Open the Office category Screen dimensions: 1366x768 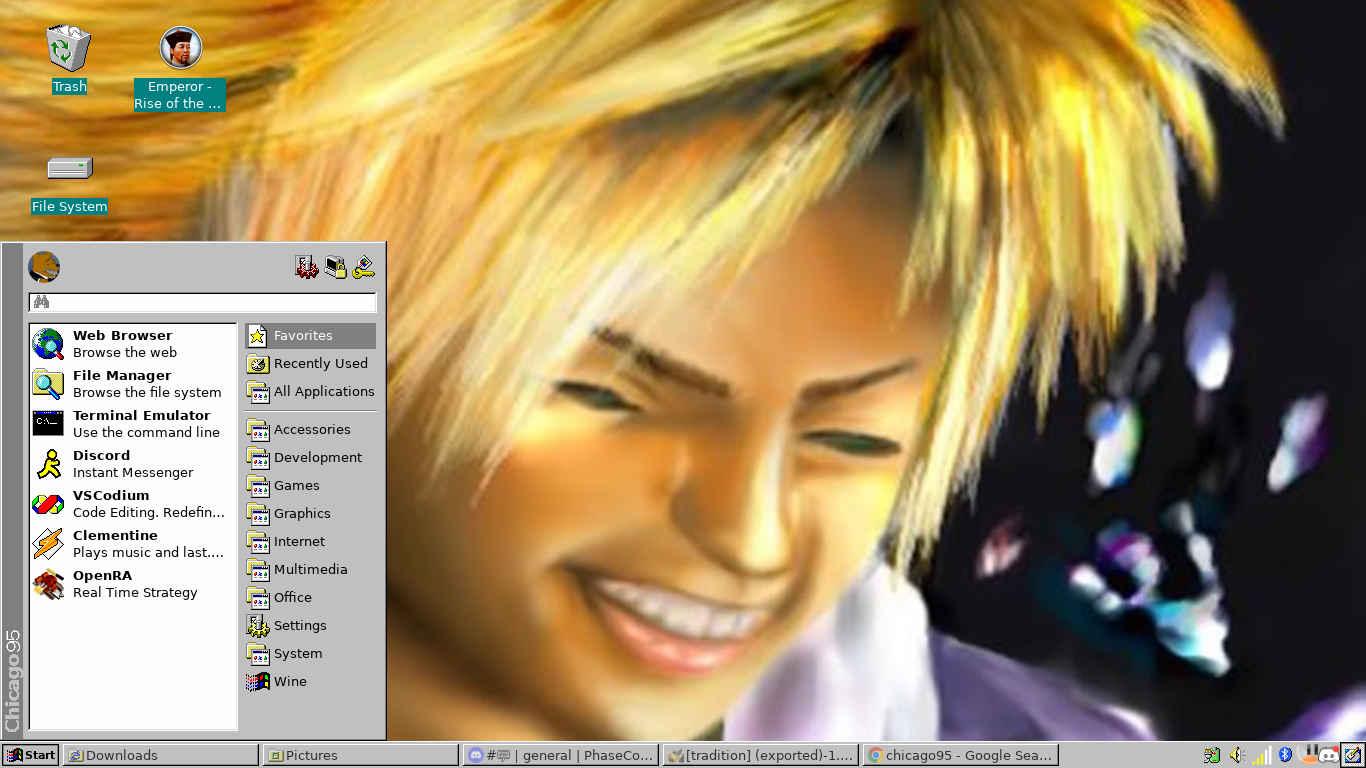tap(311, 598)
